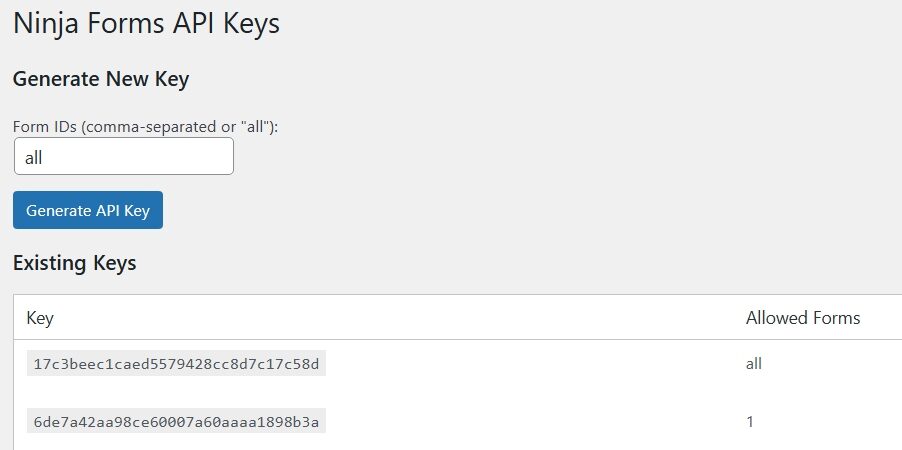
Task: Click the Key column header
Action: (x=40, y=318)
